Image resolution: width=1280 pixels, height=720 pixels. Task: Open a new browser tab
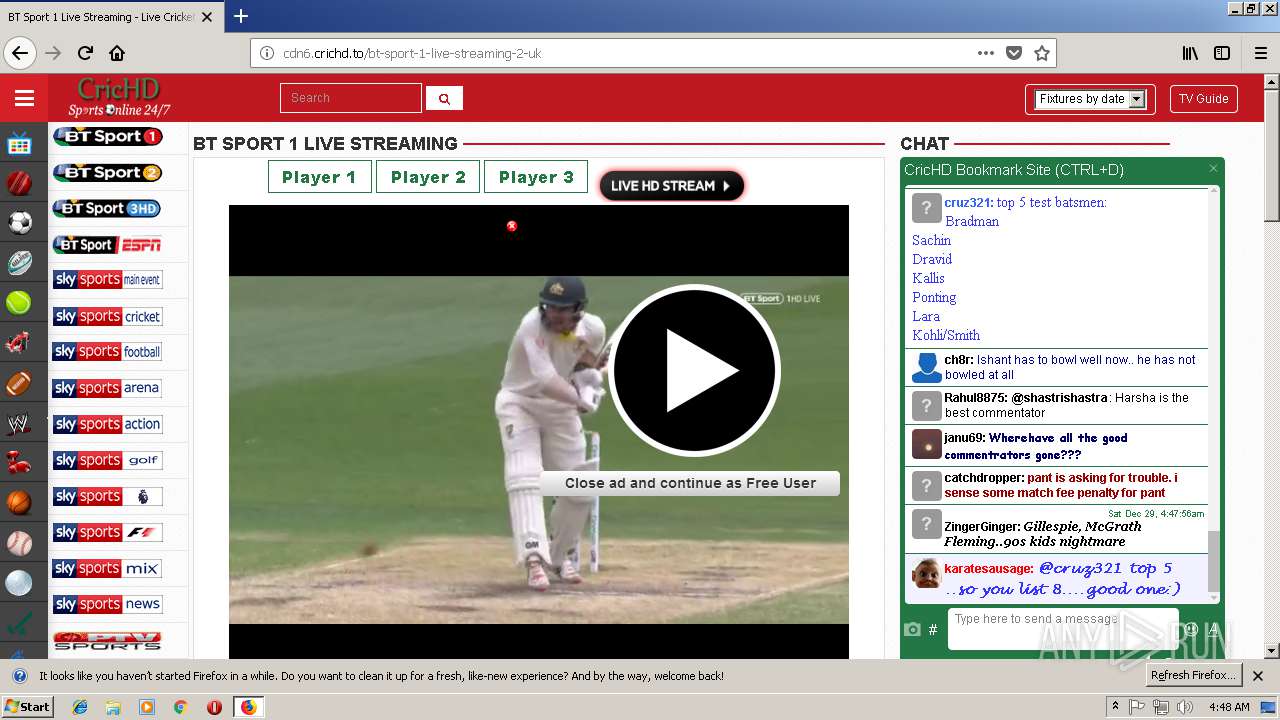pos(241,16)
